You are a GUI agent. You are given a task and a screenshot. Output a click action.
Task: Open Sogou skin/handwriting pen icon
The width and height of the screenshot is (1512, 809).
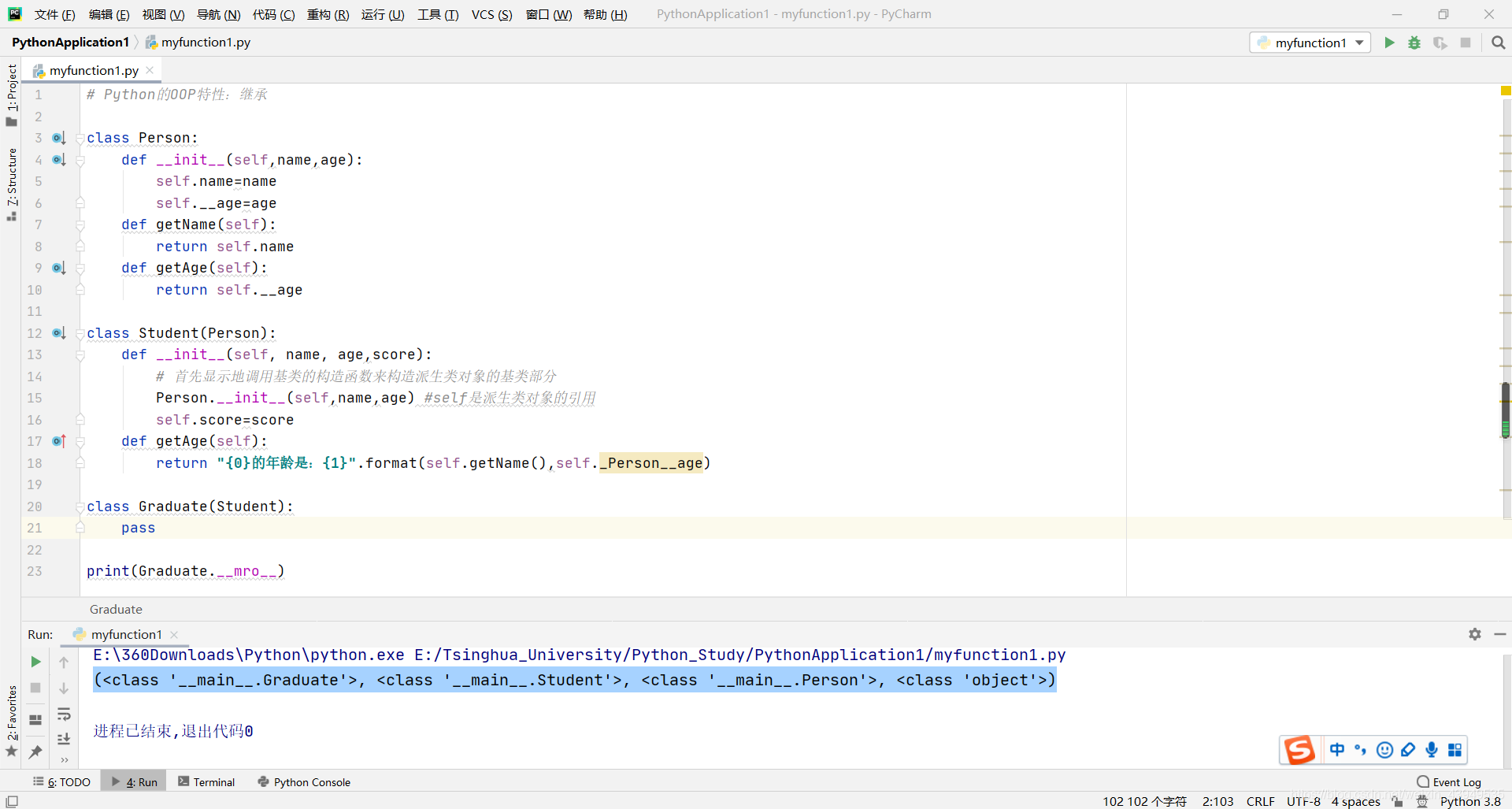pos(1408,750)
